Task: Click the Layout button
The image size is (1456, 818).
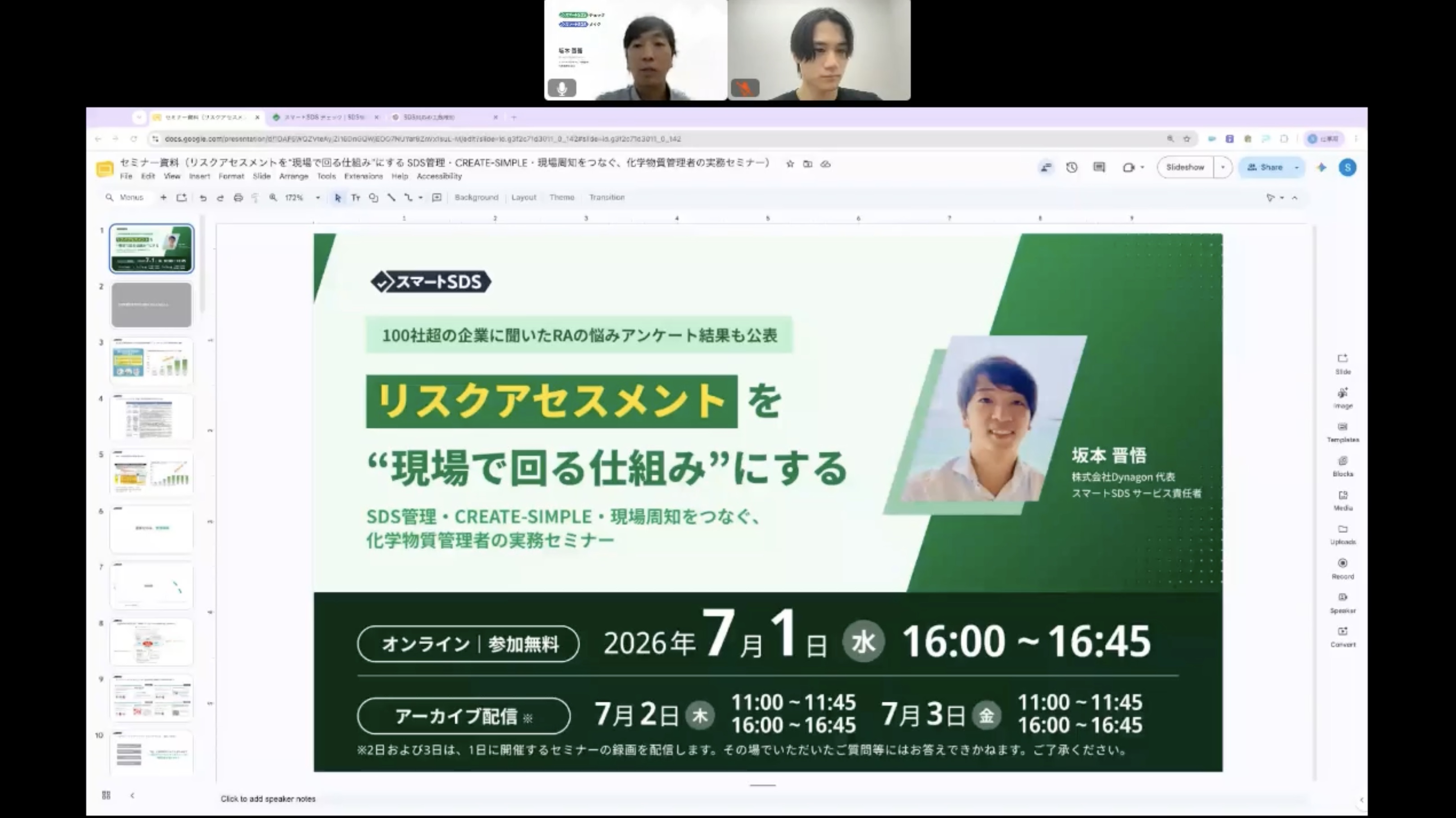Action: coord(524,197)
